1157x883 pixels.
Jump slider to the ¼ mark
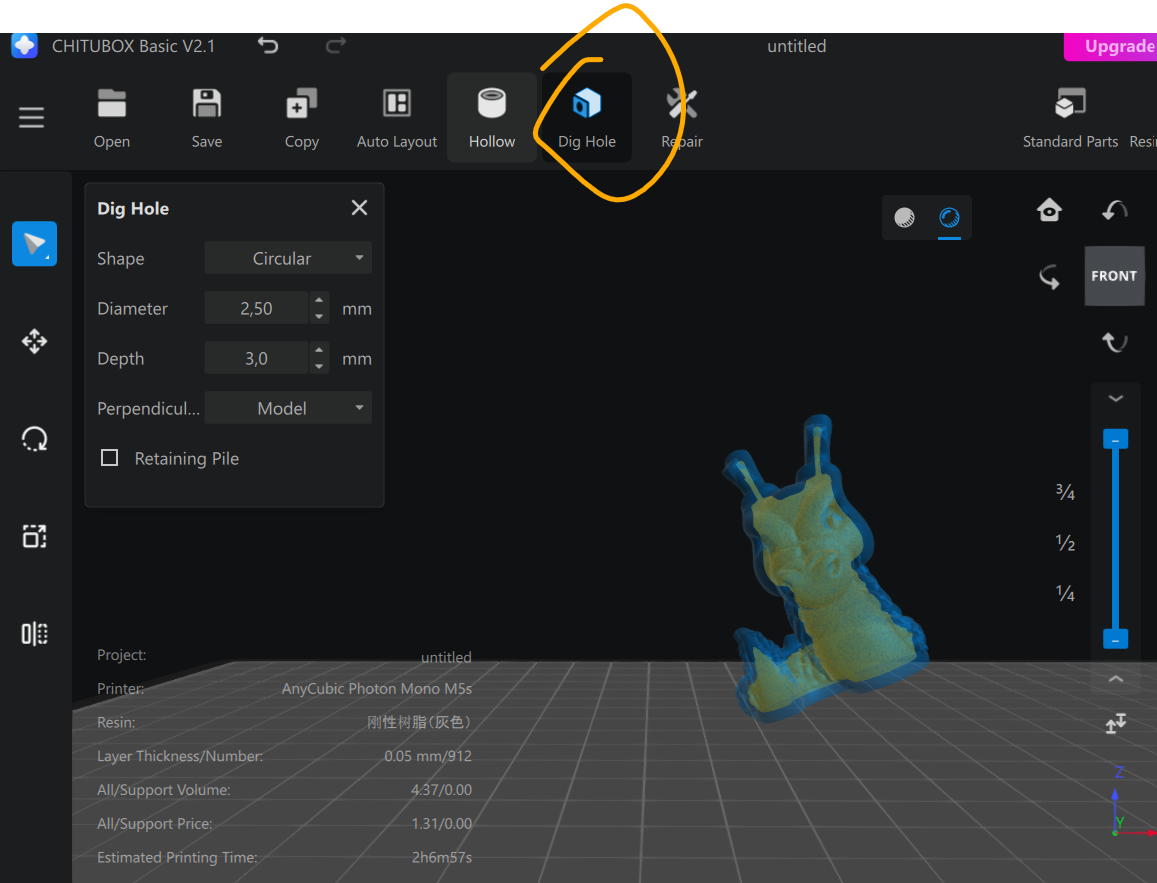[x=1065, y=593]
